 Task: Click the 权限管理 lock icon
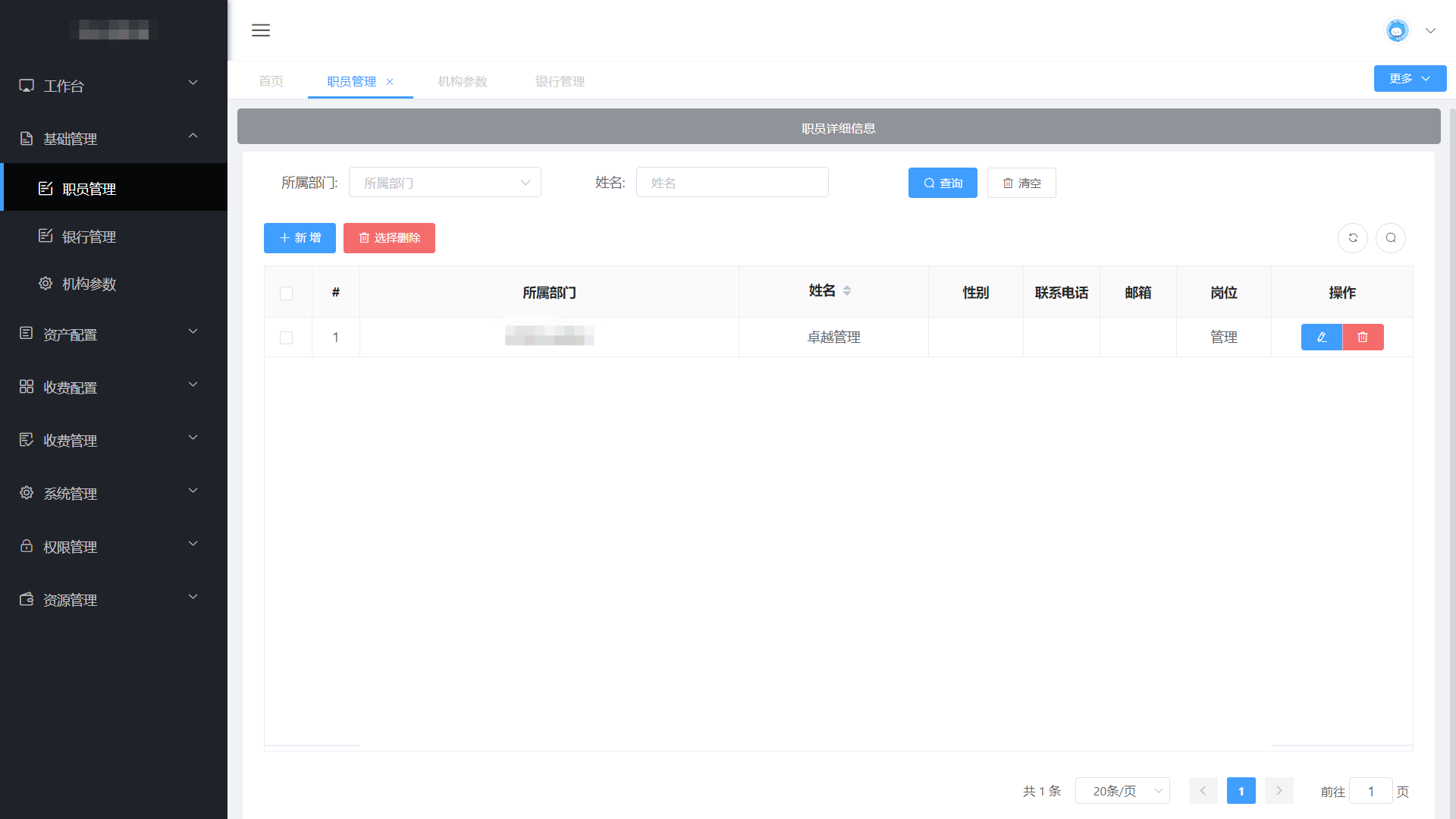pos(27,546)
